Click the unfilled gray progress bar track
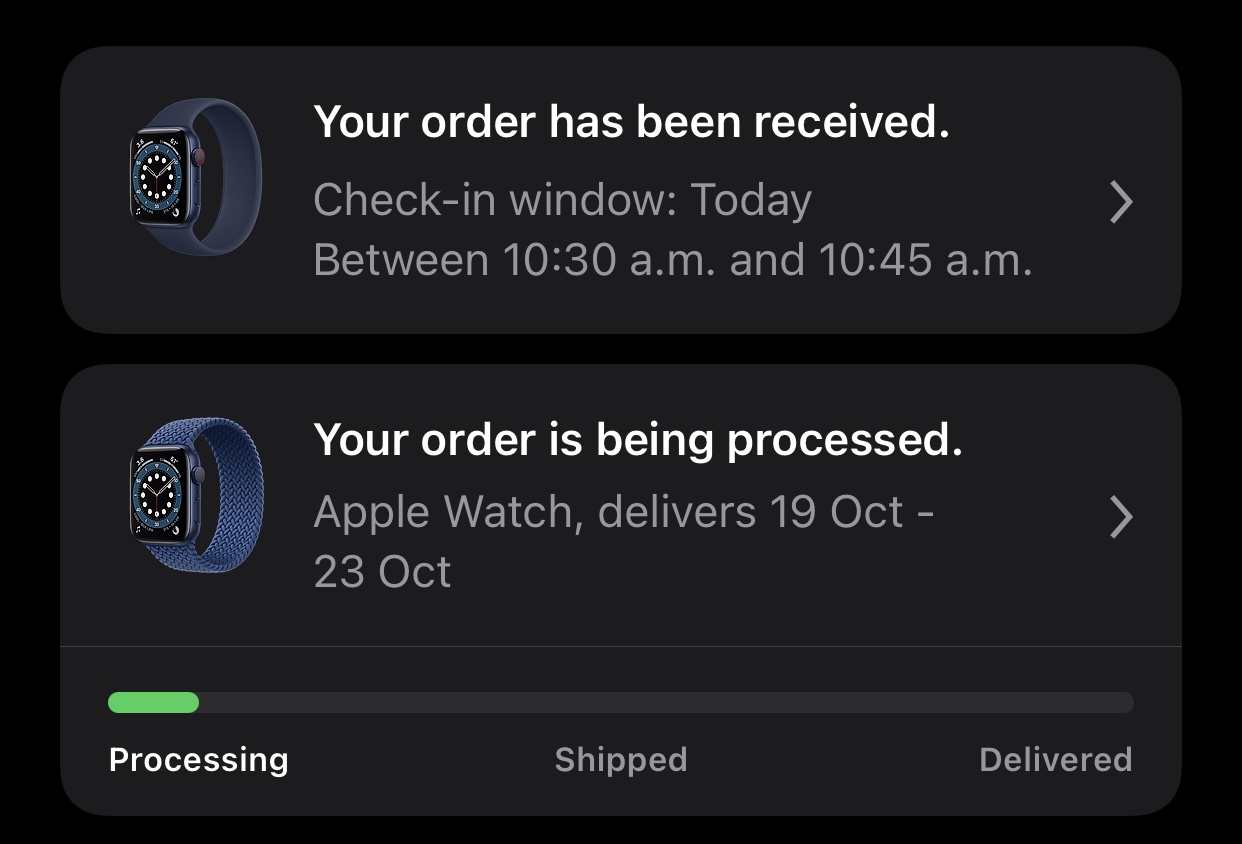Viewport: 1242px width, 844px height. pyautogui.click(x=666, y=703)
